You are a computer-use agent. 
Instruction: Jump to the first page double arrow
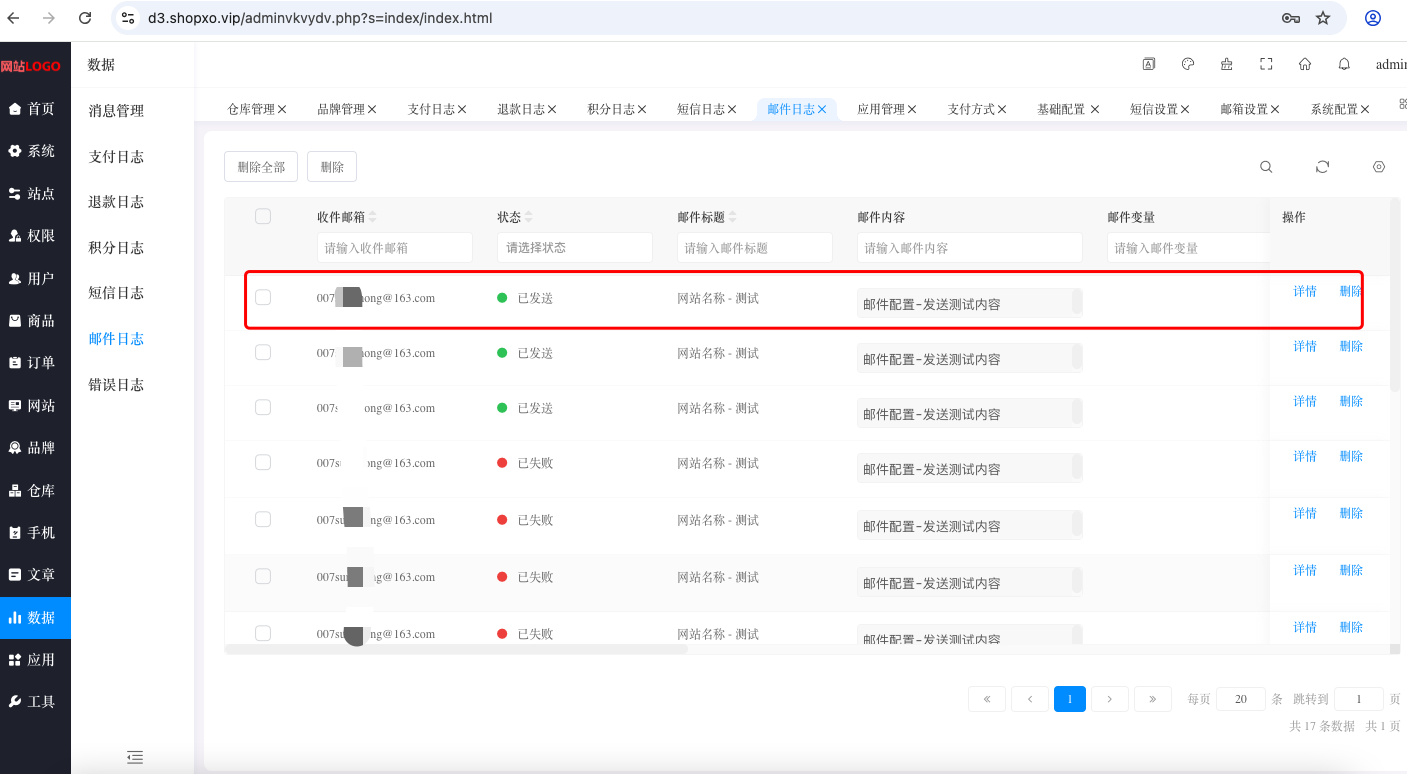[987, 699]
